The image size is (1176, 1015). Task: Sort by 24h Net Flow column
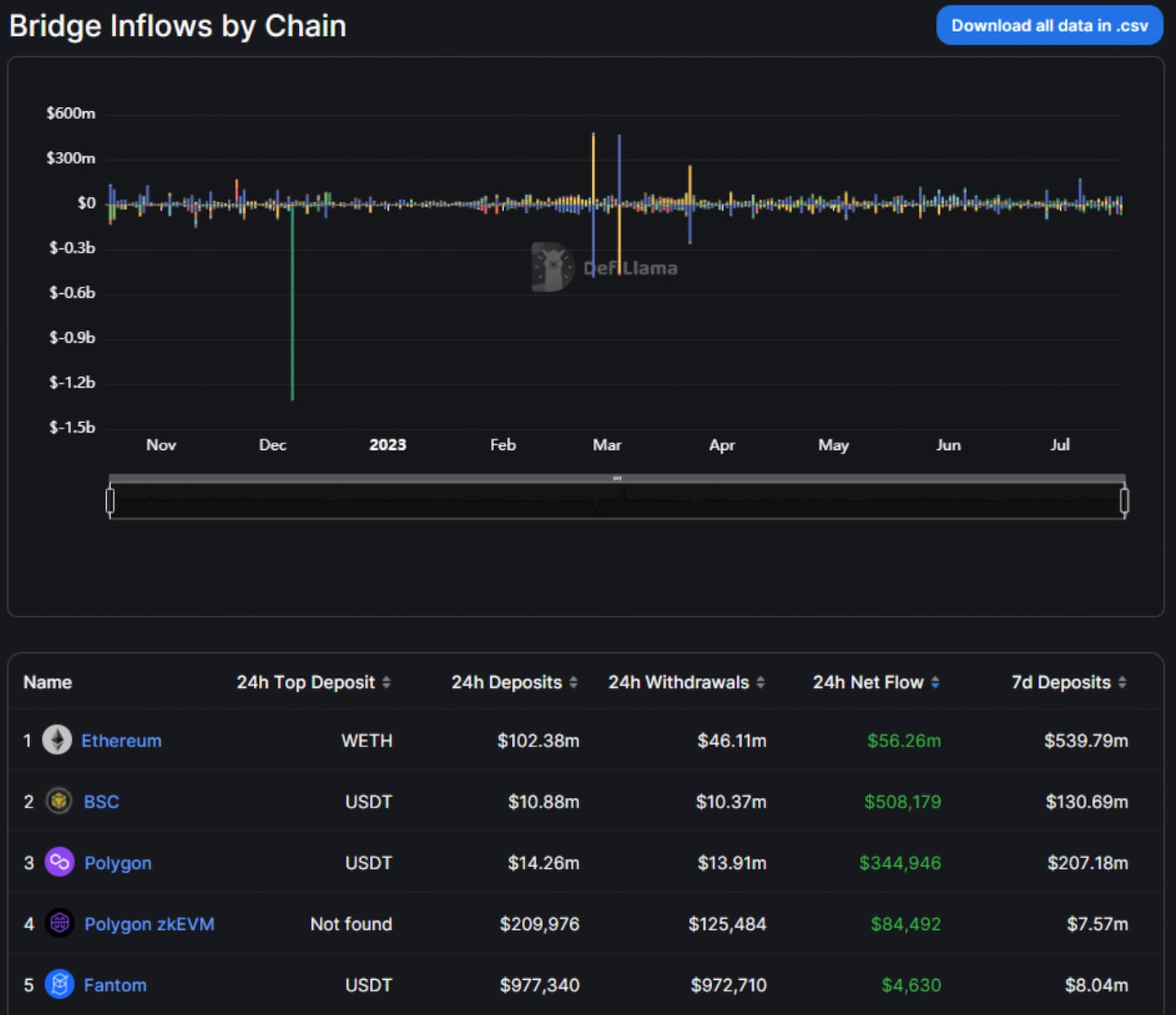pyautogui.click(x=875, y=682)
